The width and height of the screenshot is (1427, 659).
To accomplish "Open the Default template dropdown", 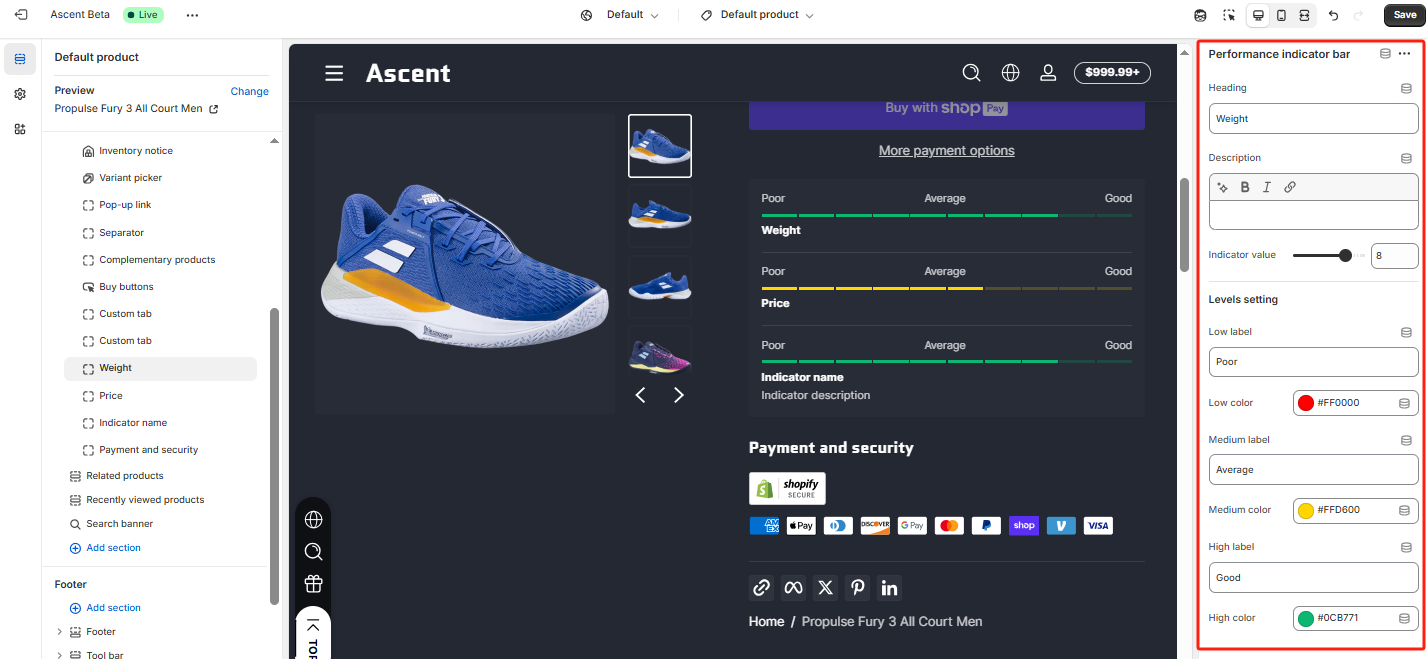I will point(620,15).
